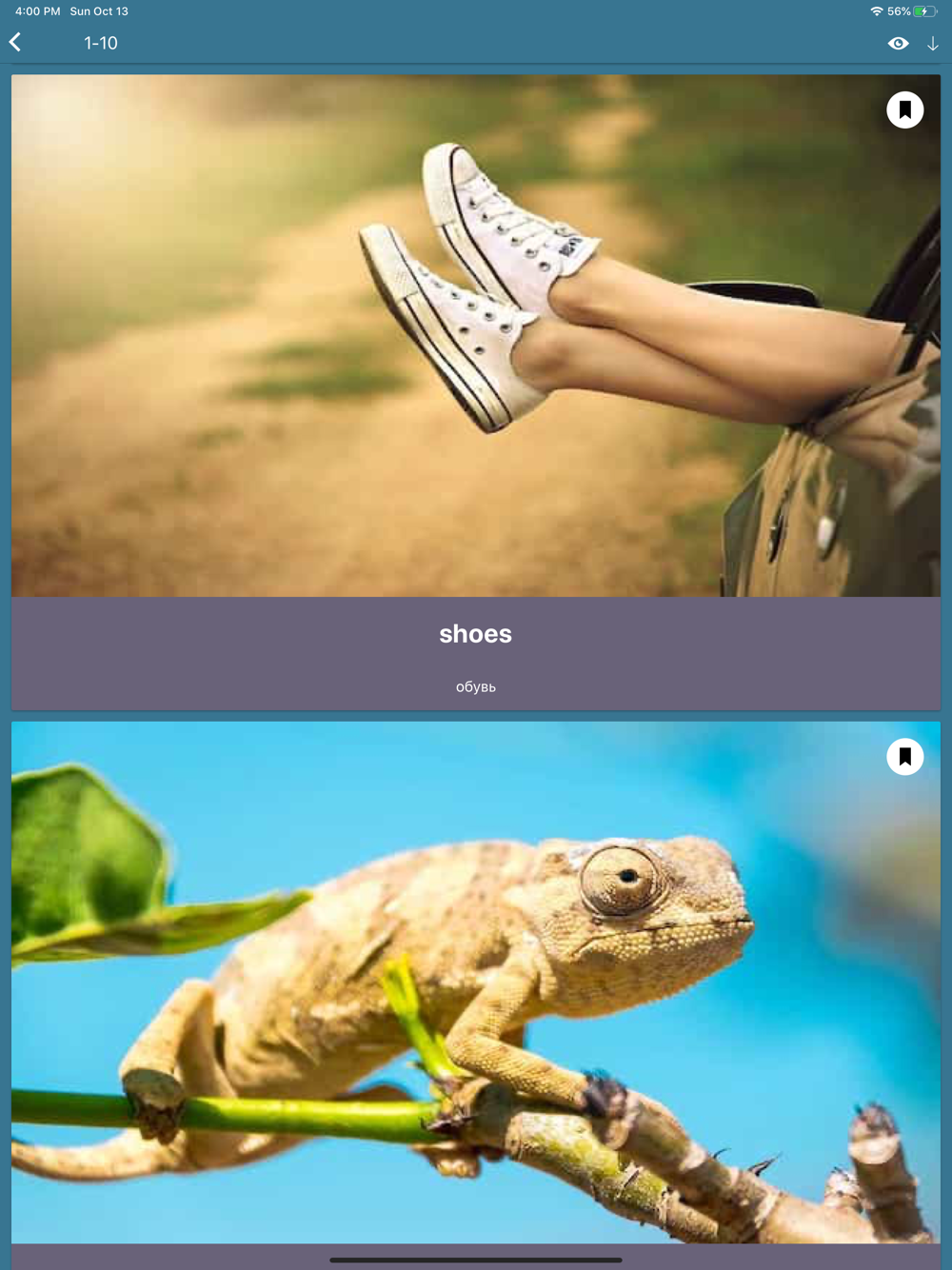Tap the word shoes
952x1270 pixels.
pyautogui.click(x=476, y=634)
